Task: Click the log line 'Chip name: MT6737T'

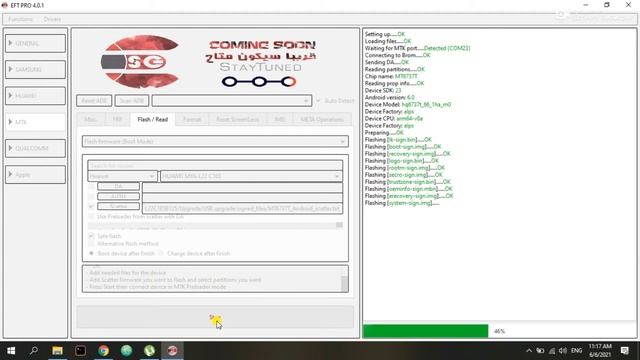Action: (x=391, y=76)
